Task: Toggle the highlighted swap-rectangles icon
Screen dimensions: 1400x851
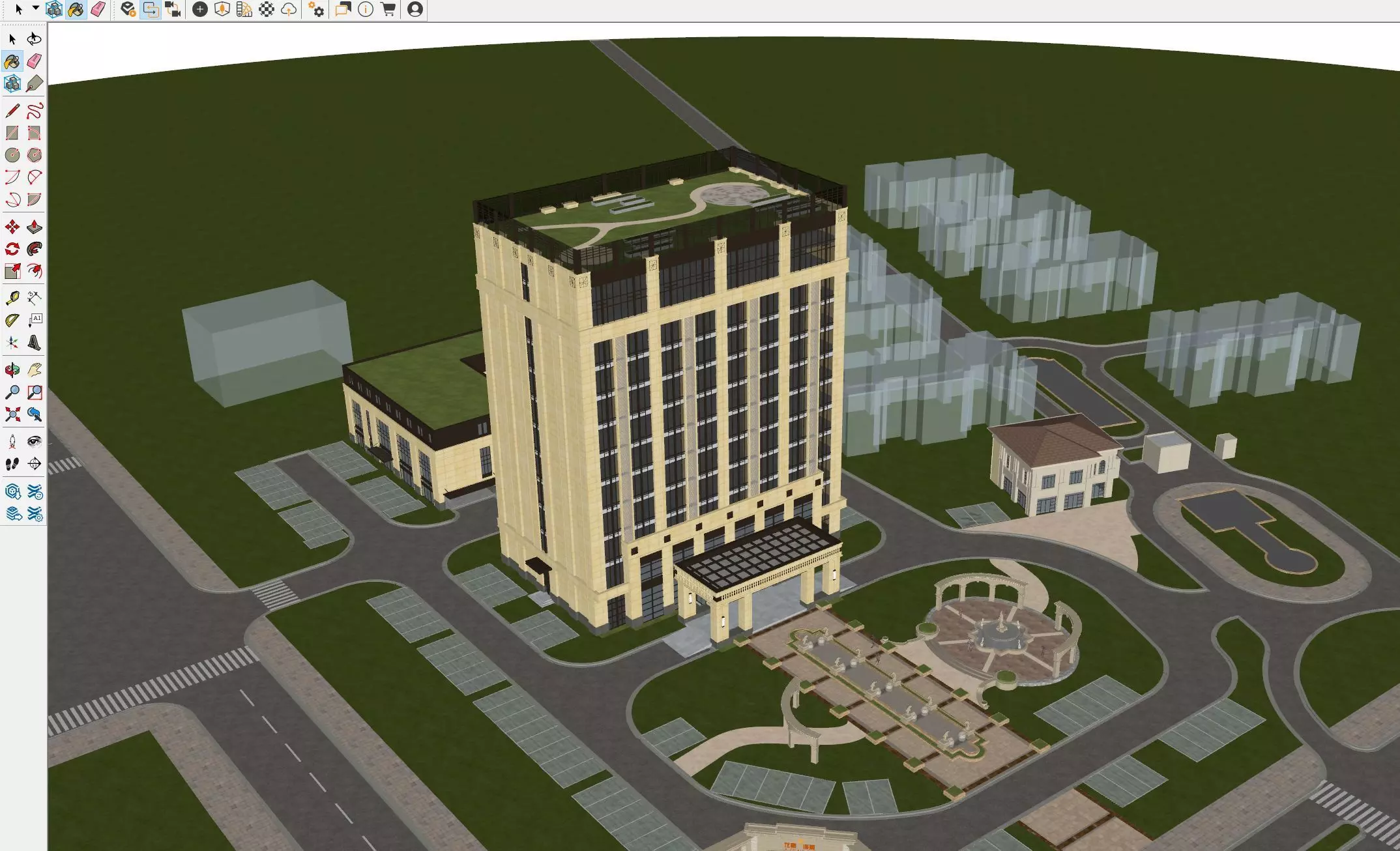Action: [x=151, y=9]
